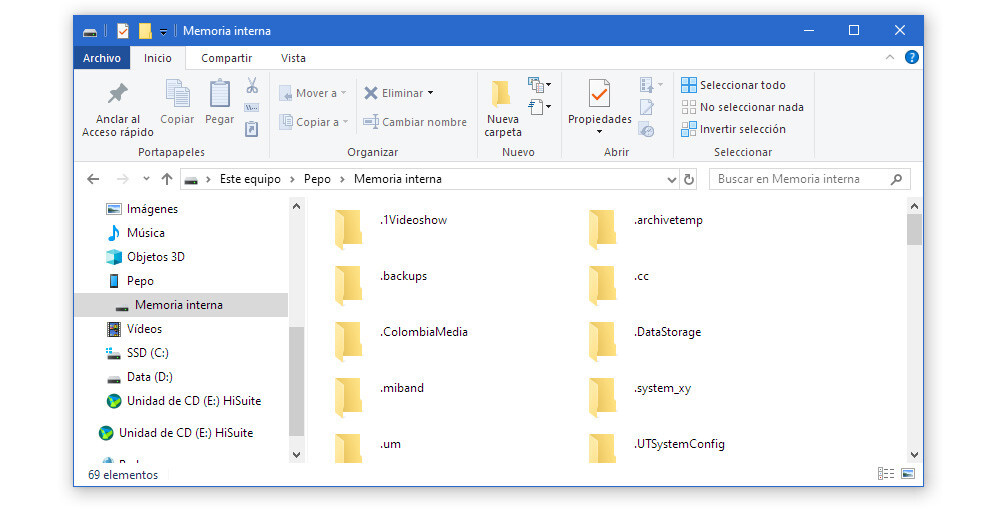Open Propiedades checkmark icon
Image resolution: width=1000 pixels, height=509 pixels.
click(x=599, y=94)
